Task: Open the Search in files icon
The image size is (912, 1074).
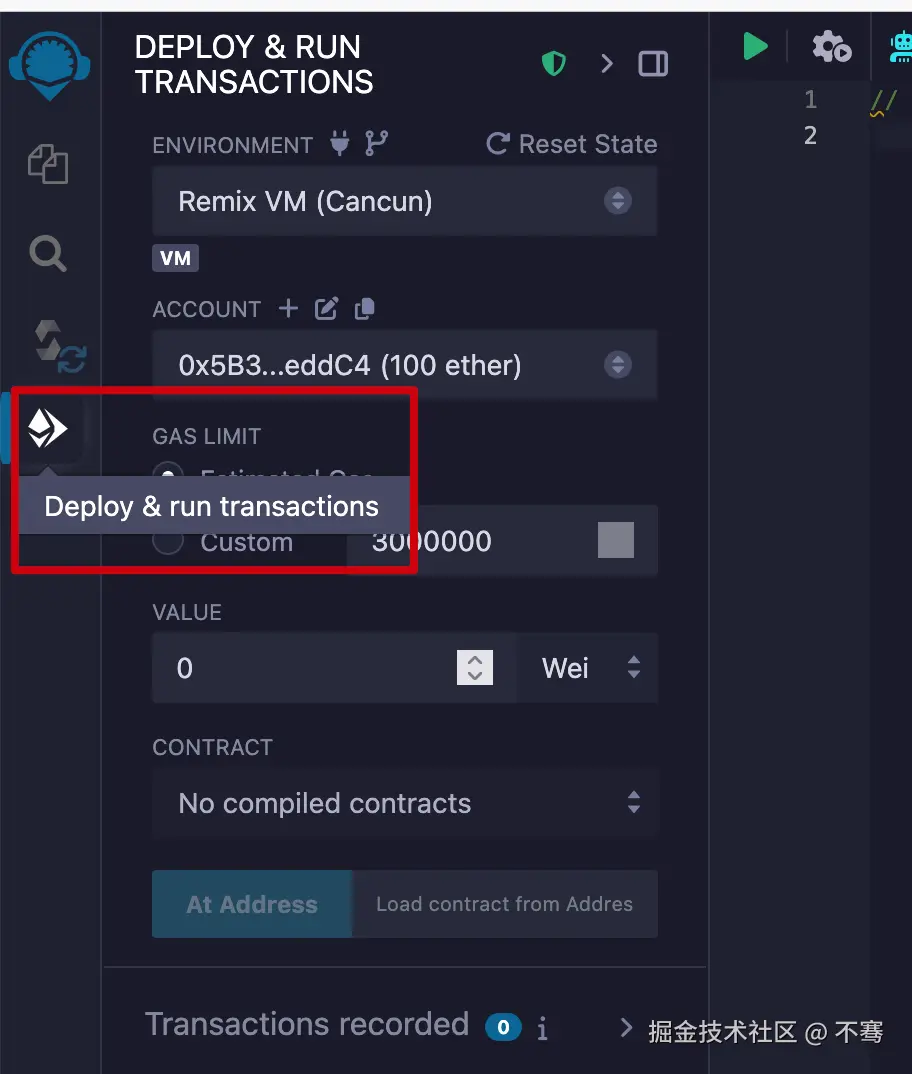Action: pos(48,253)
